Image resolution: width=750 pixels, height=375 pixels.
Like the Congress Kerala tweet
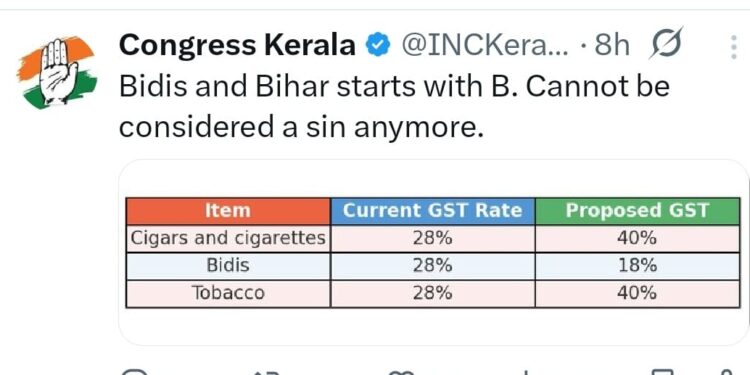pos(401,372)
